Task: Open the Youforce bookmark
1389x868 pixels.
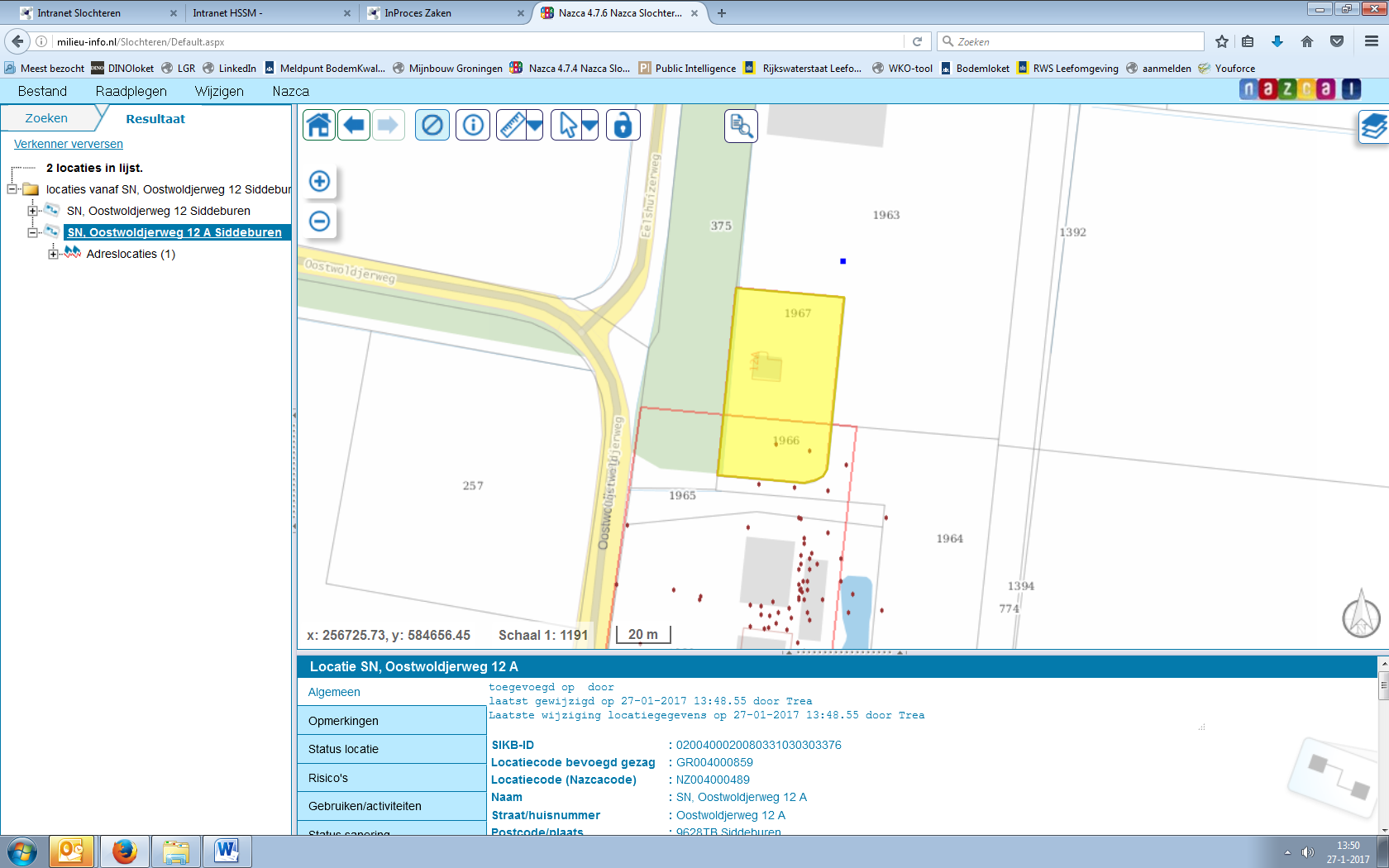Action: (x=1227, y=69)
